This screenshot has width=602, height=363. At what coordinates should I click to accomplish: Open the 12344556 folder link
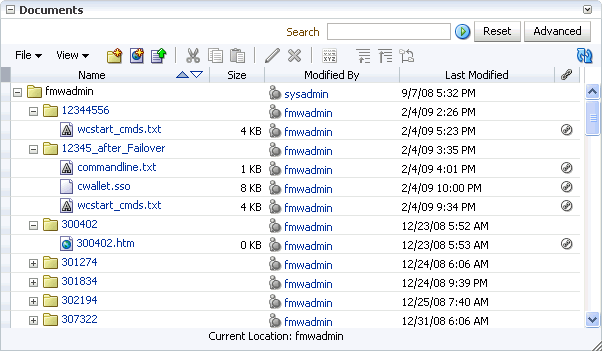coord(85,110)
